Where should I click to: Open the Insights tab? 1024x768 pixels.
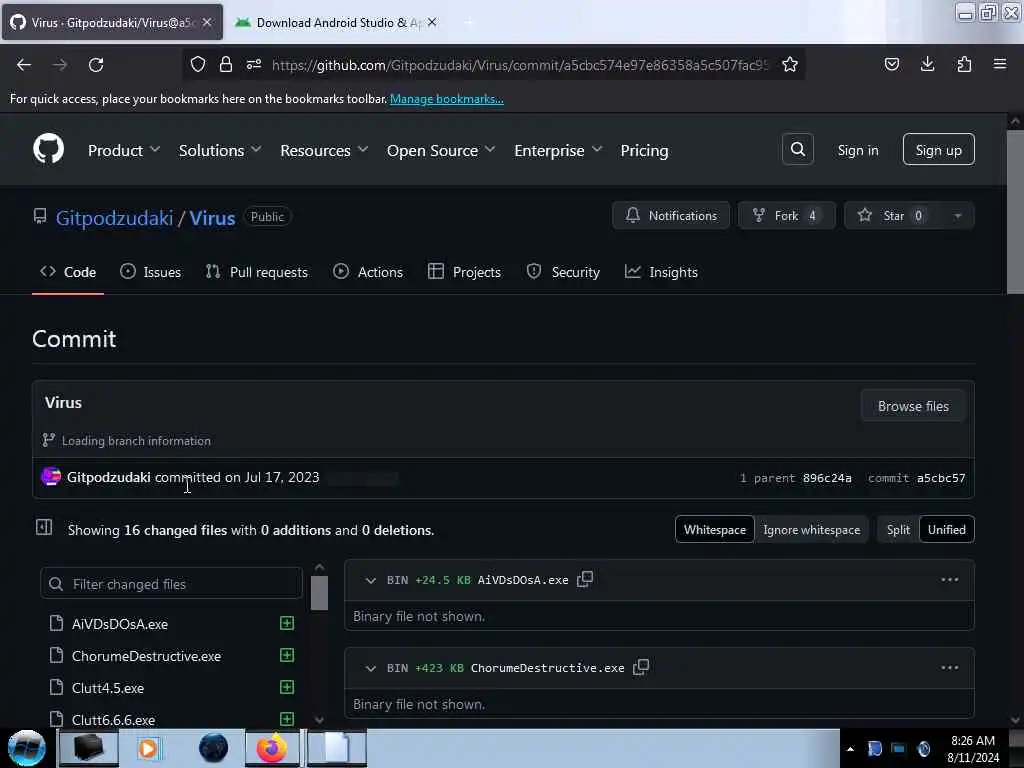point(661,272)
